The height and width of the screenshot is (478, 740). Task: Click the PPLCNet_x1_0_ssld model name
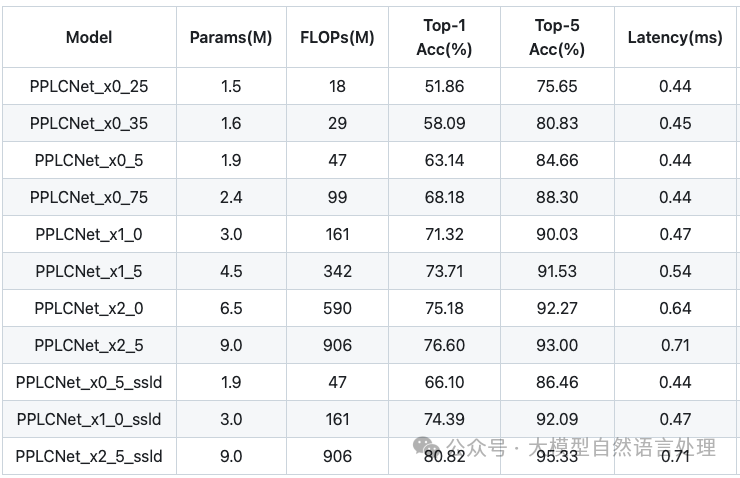pyautogui.click(x=89, y=419)
